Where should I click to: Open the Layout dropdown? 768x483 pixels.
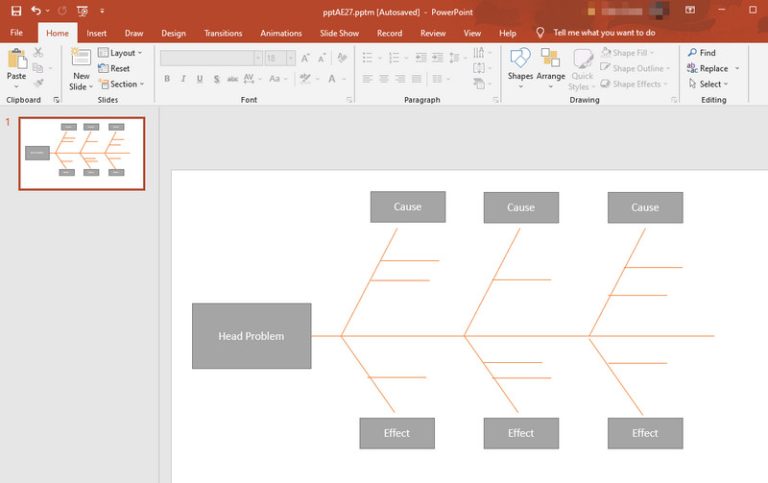[120, 53]
